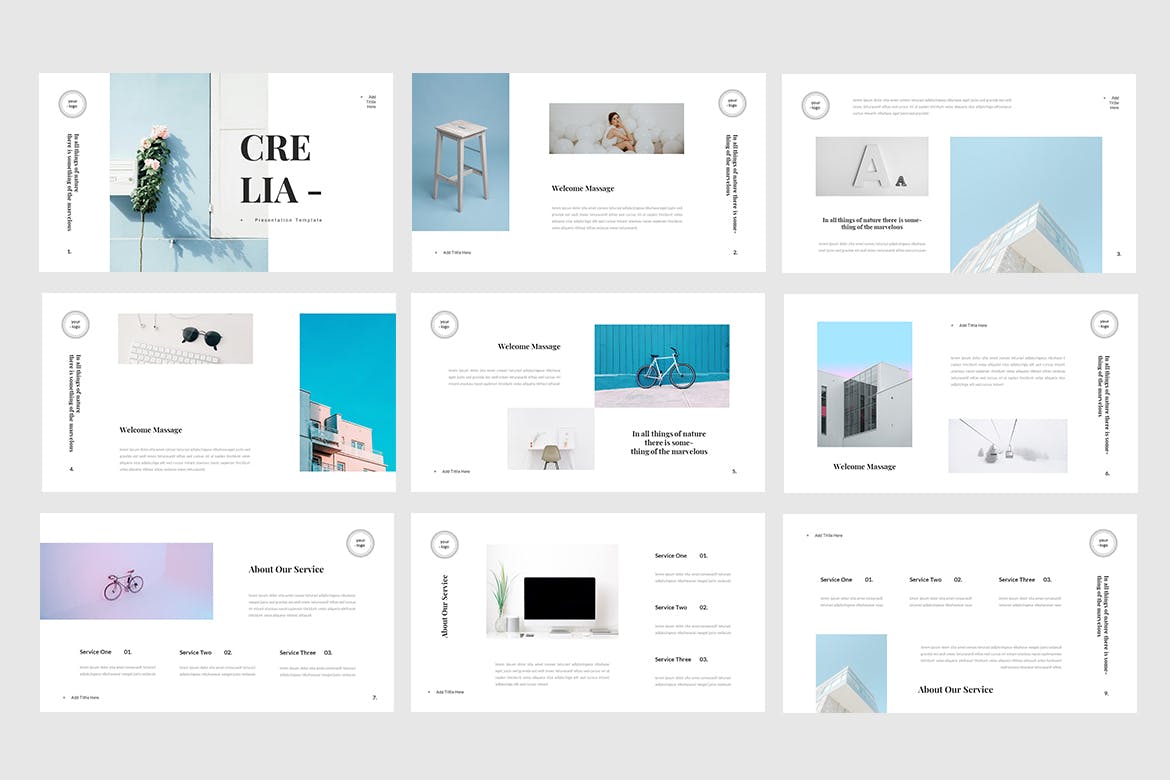Click the Presentation Template subtitle
The image size is (1170, 780).
(x=288, y=220)
